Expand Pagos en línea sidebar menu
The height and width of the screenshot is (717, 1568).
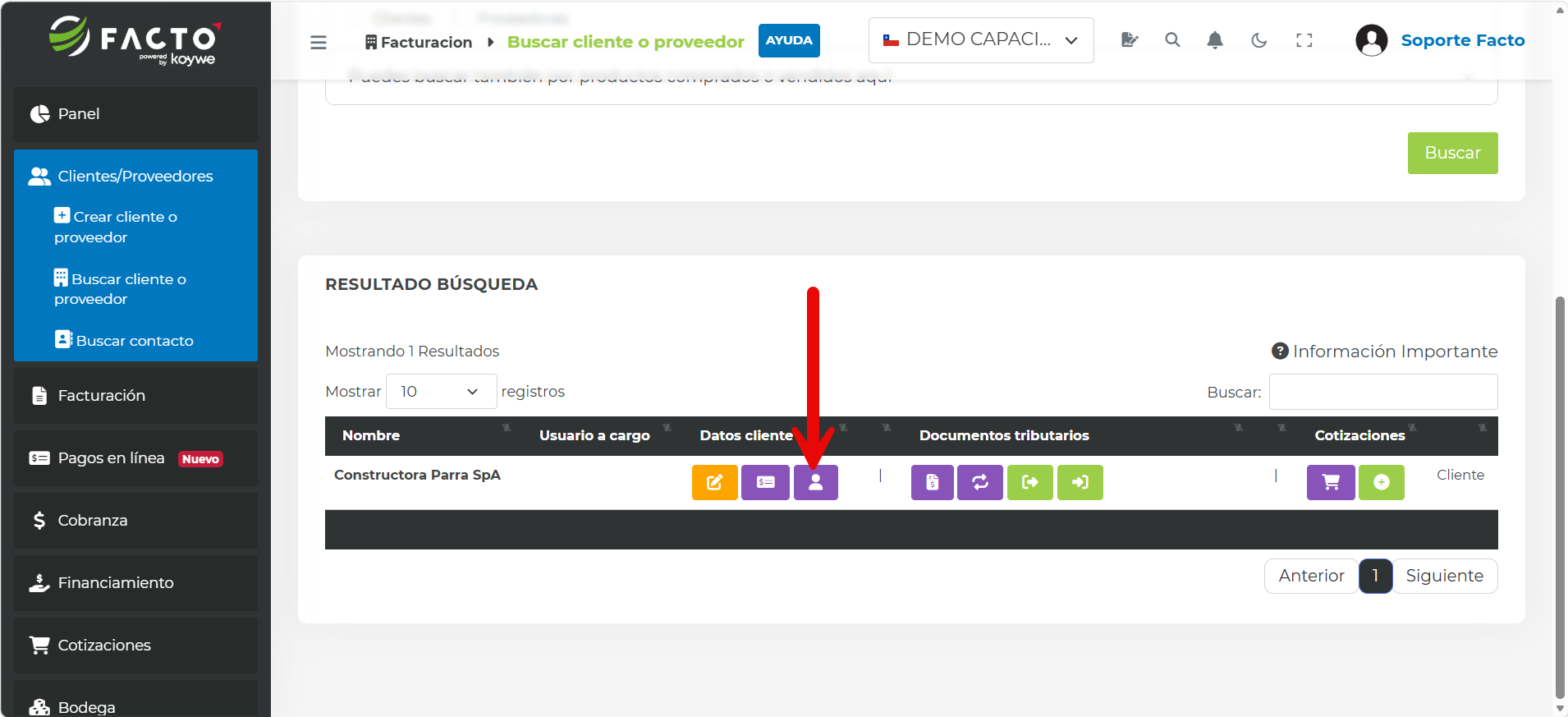point(135,458)
